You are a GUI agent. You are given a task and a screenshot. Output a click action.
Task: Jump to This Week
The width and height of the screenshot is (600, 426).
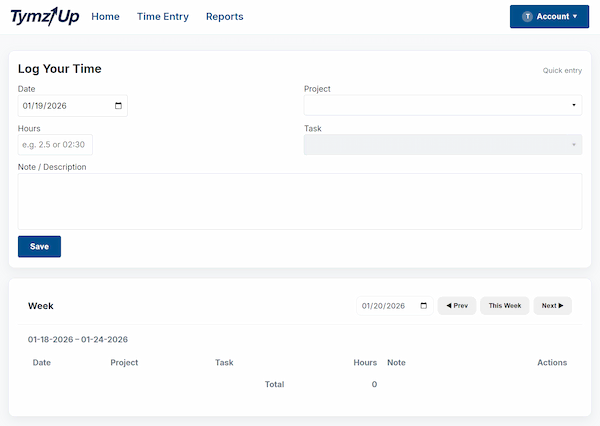504,306
